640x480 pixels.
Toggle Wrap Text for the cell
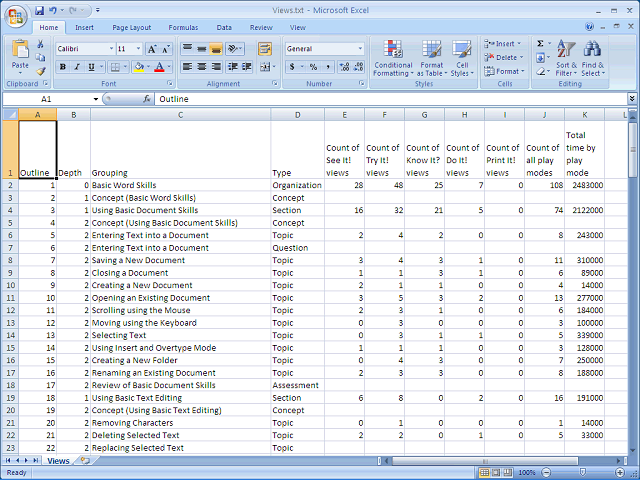point(264,48)
